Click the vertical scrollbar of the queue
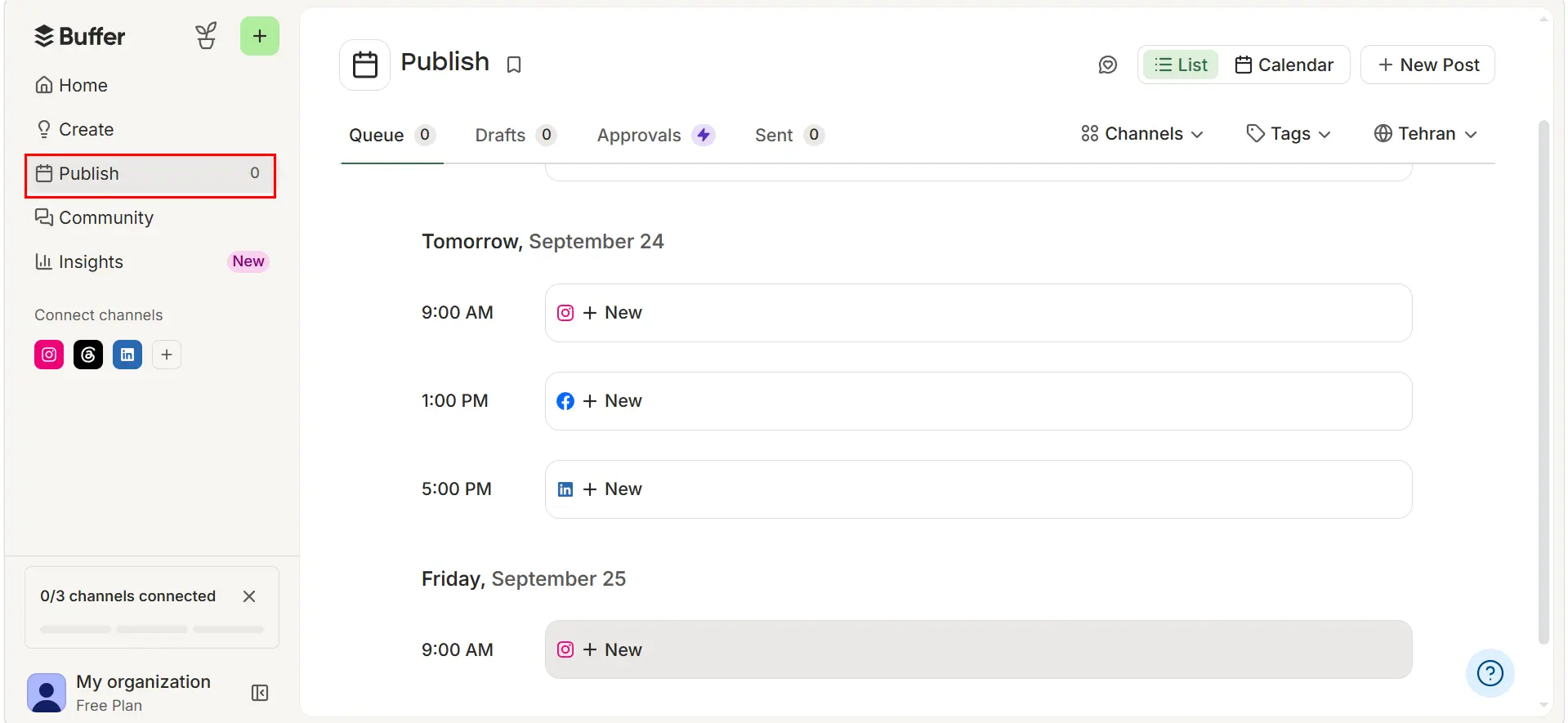The height and width of the screenshot is (723, 1568). pos(1543,382)
